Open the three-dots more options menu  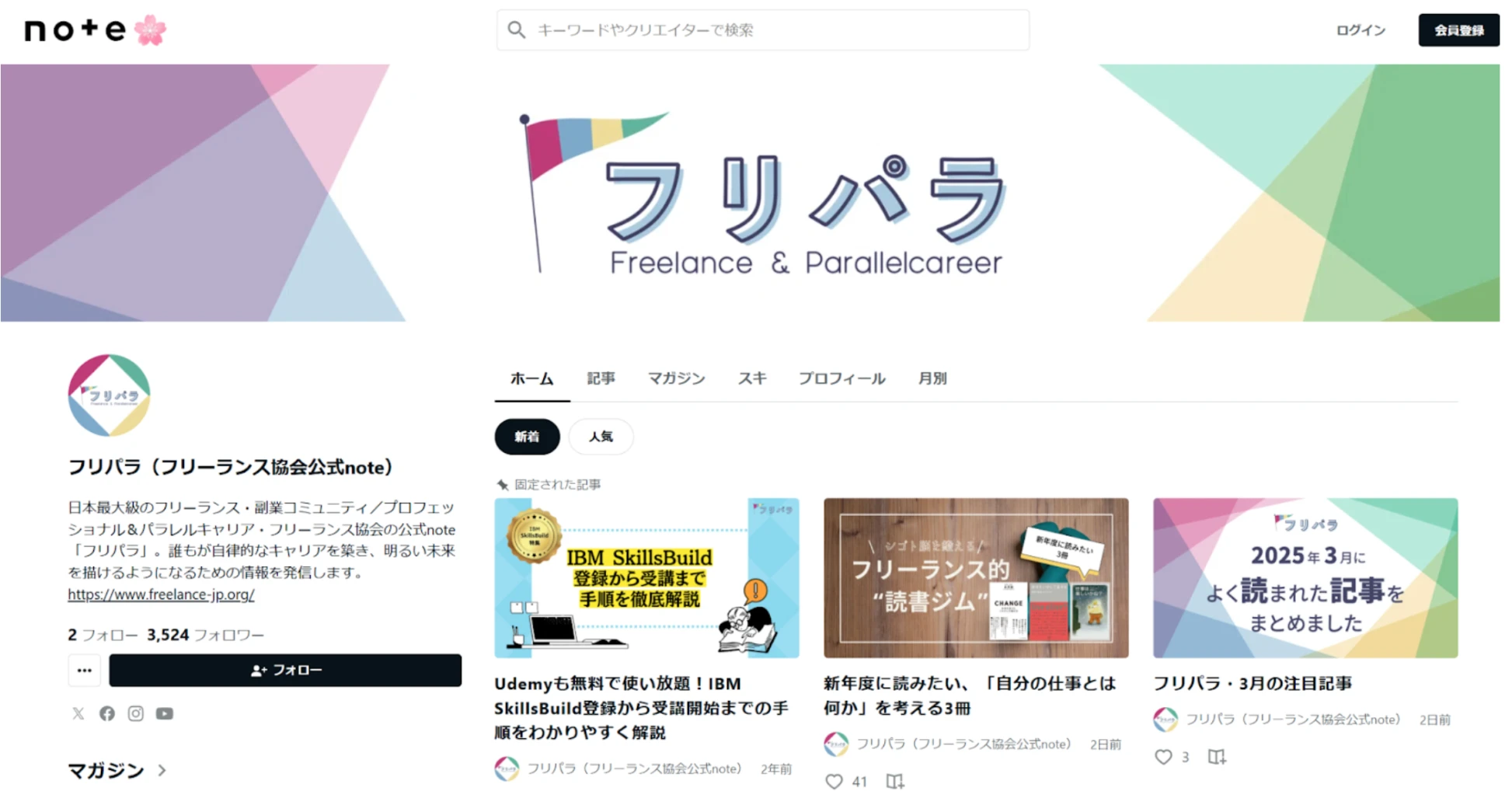(x=85, y=671)
